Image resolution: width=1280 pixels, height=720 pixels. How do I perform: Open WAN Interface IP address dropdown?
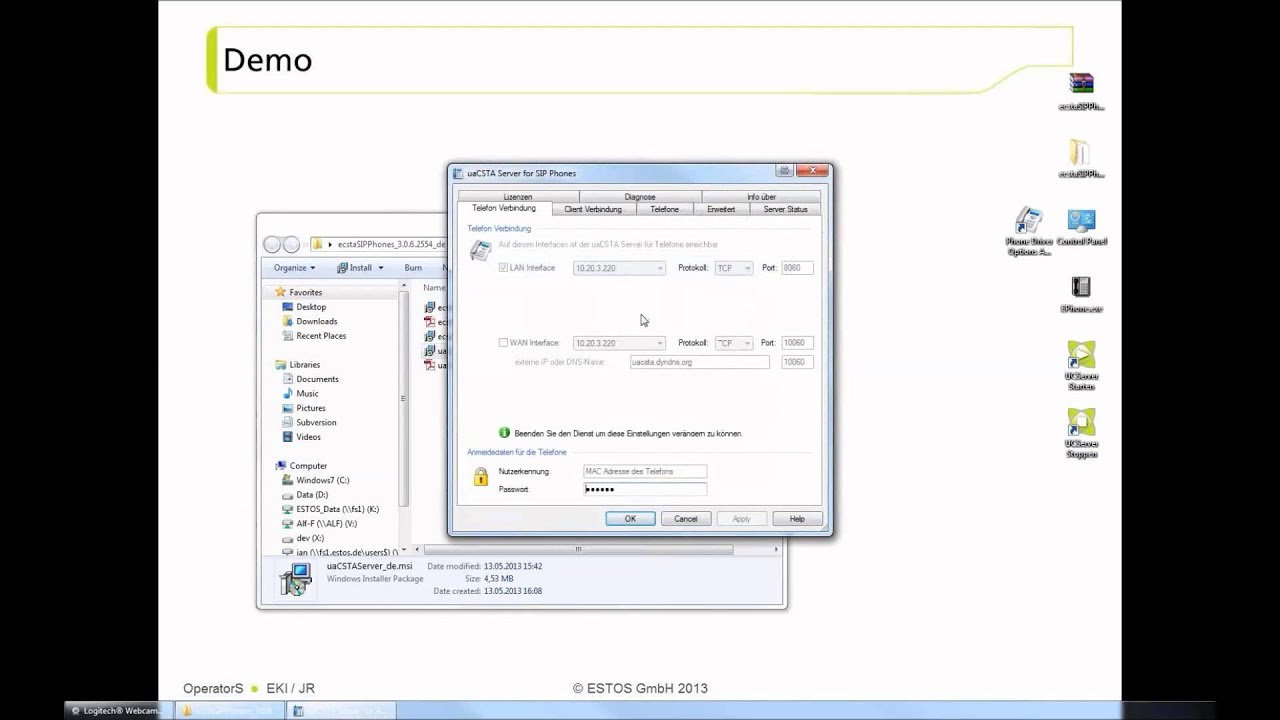pyautogui.click(x=619, y=343)
